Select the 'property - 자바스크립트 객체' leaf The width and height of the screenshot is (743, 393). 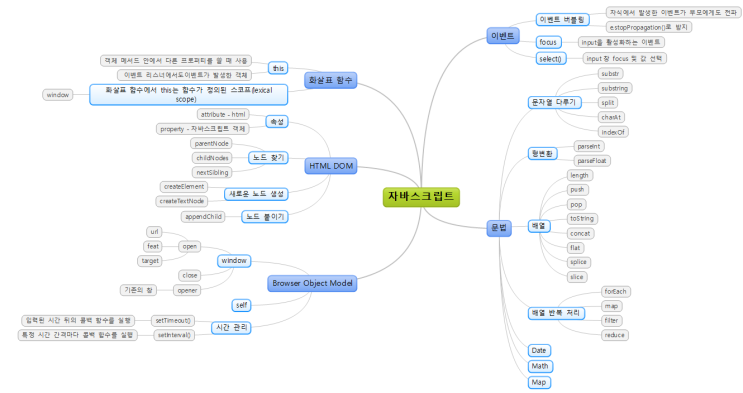[x=203, y=129]
